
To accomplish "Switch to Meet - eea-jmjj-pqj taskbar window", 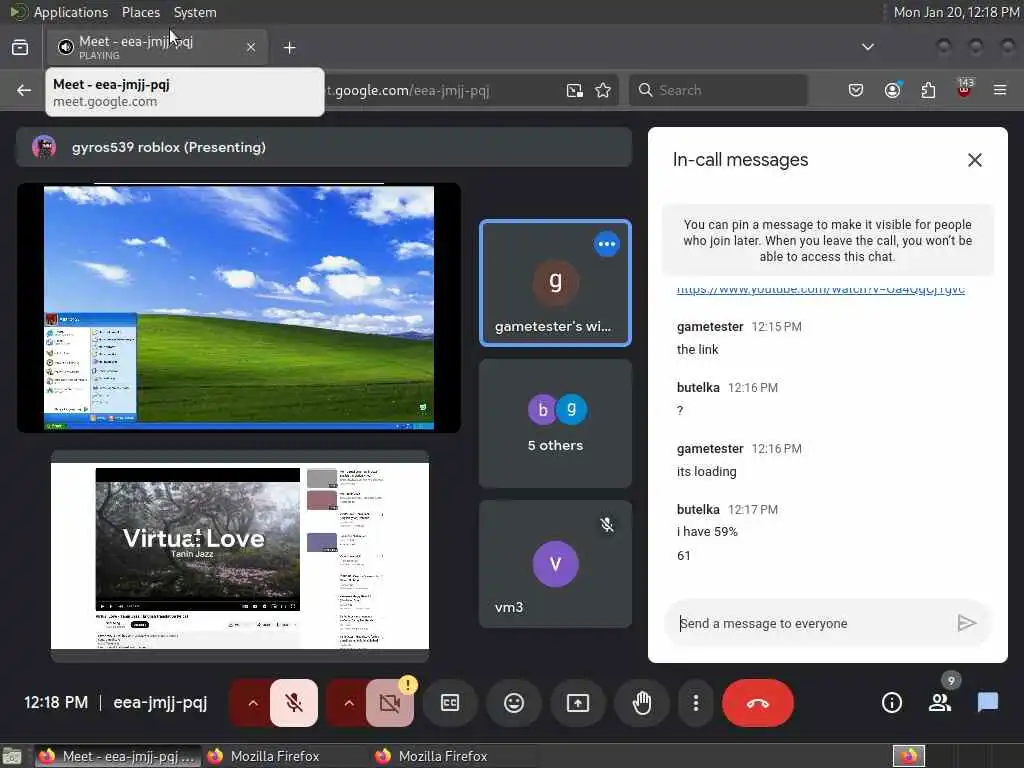I will point(118,756).
